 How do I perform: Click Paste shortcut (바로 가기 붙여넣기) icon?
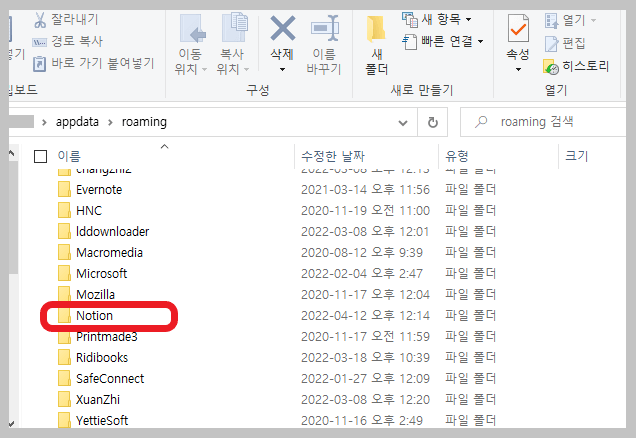(39, 64)
